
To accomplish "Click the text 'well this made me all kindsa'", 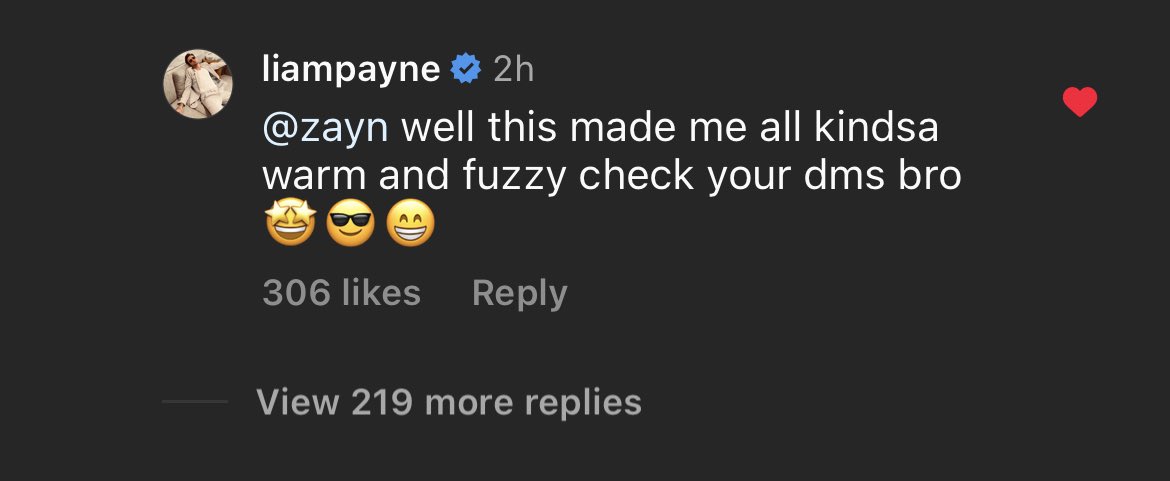I will coord(670,127).
